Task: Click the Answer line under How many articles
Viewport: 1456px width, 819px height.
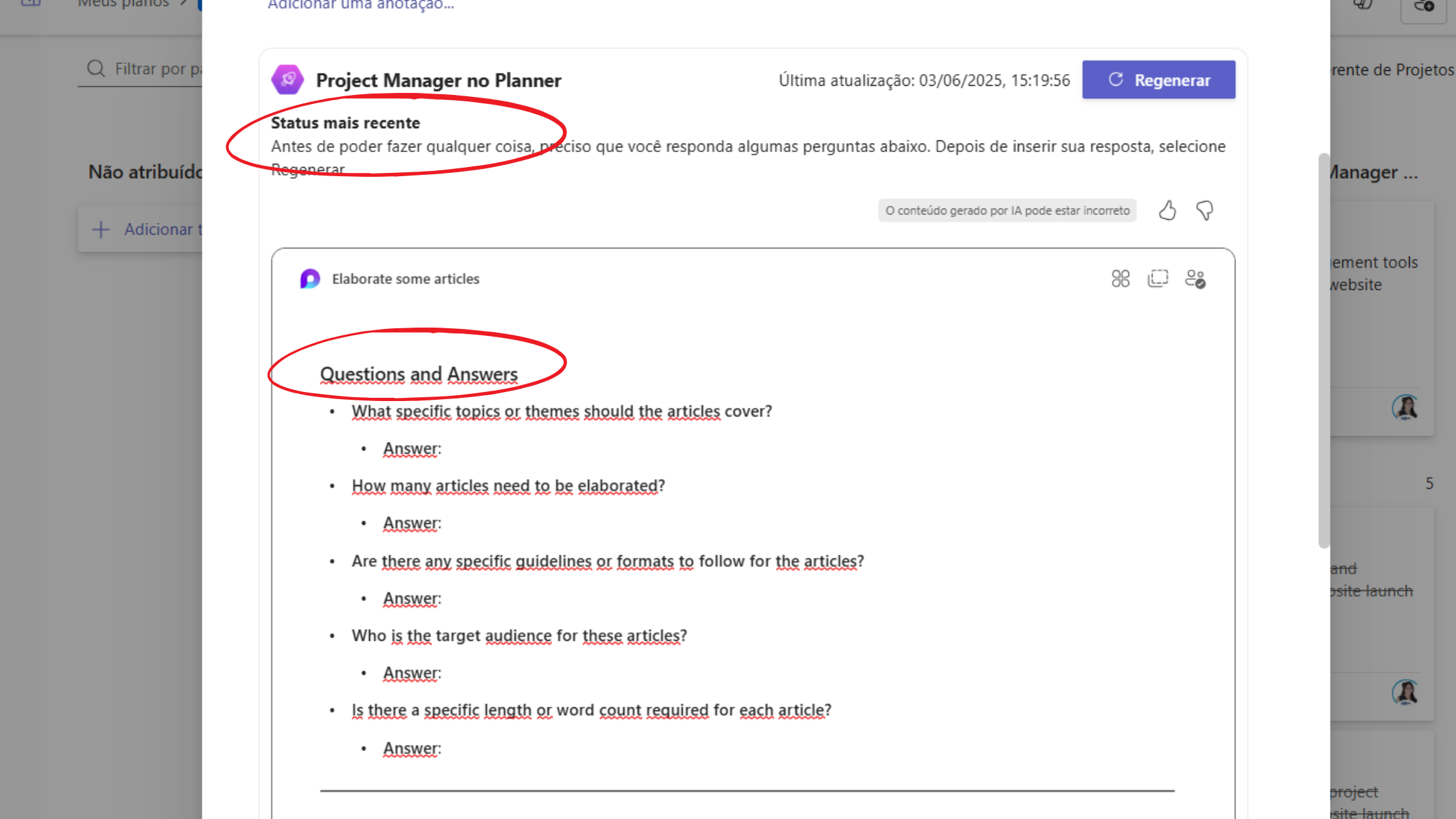Action: [412, 524]
